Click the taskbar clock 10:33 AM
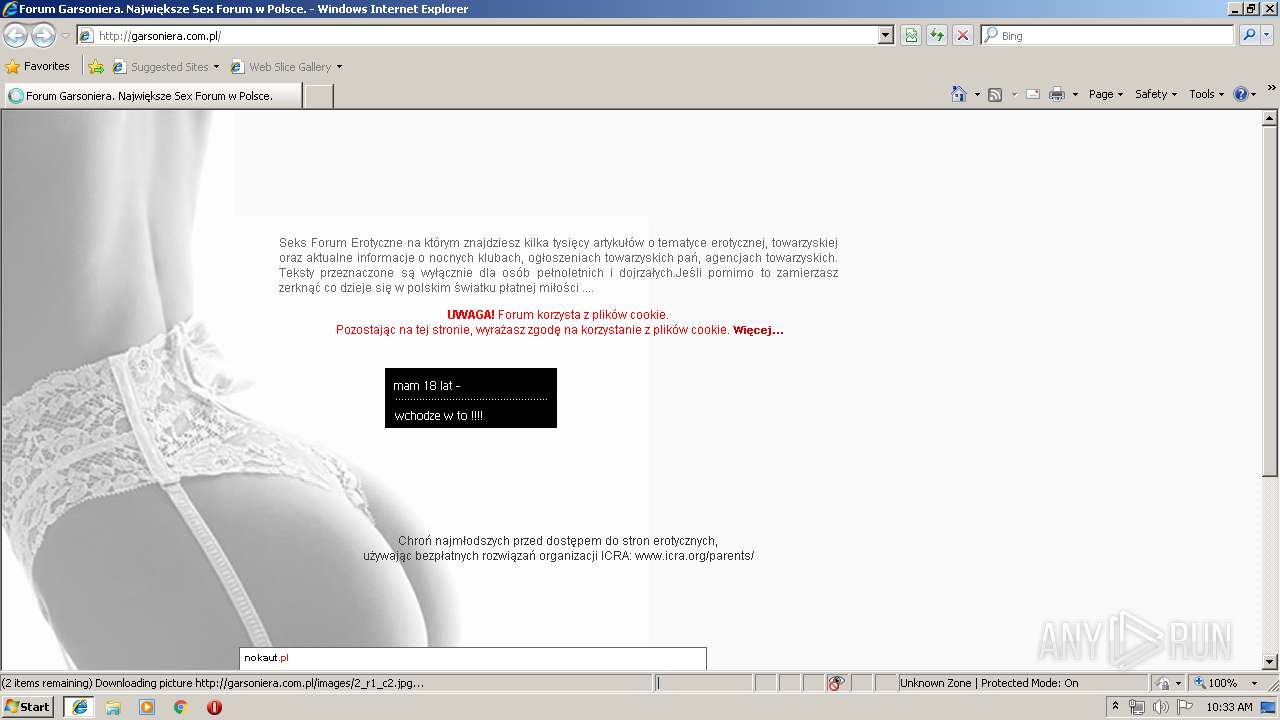1280x720 pixels. [x=1229, y=707]
